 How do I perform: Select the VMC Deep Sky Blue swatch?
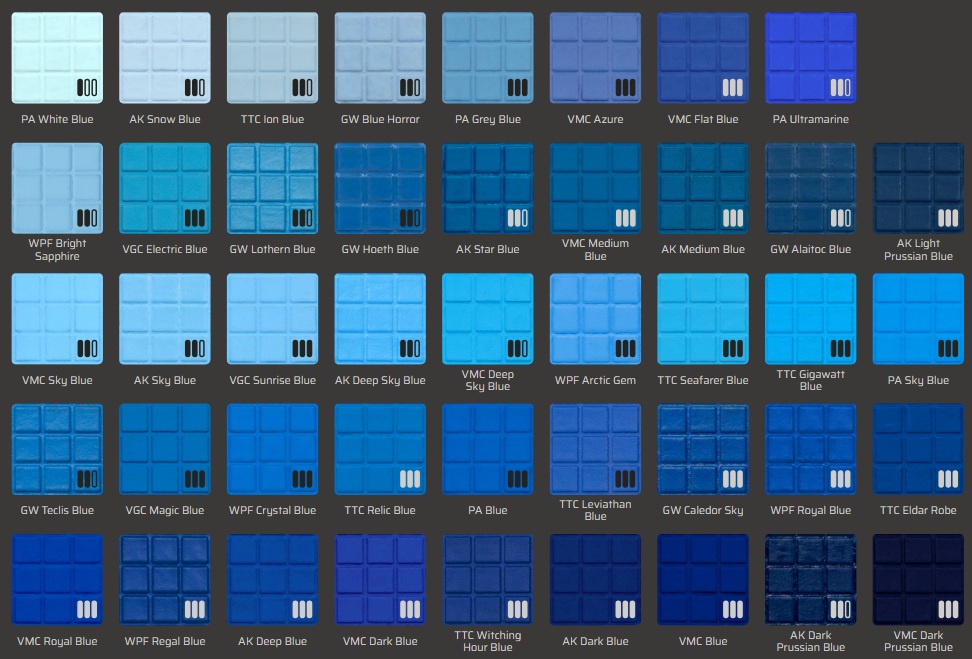[x=488, y=319]
